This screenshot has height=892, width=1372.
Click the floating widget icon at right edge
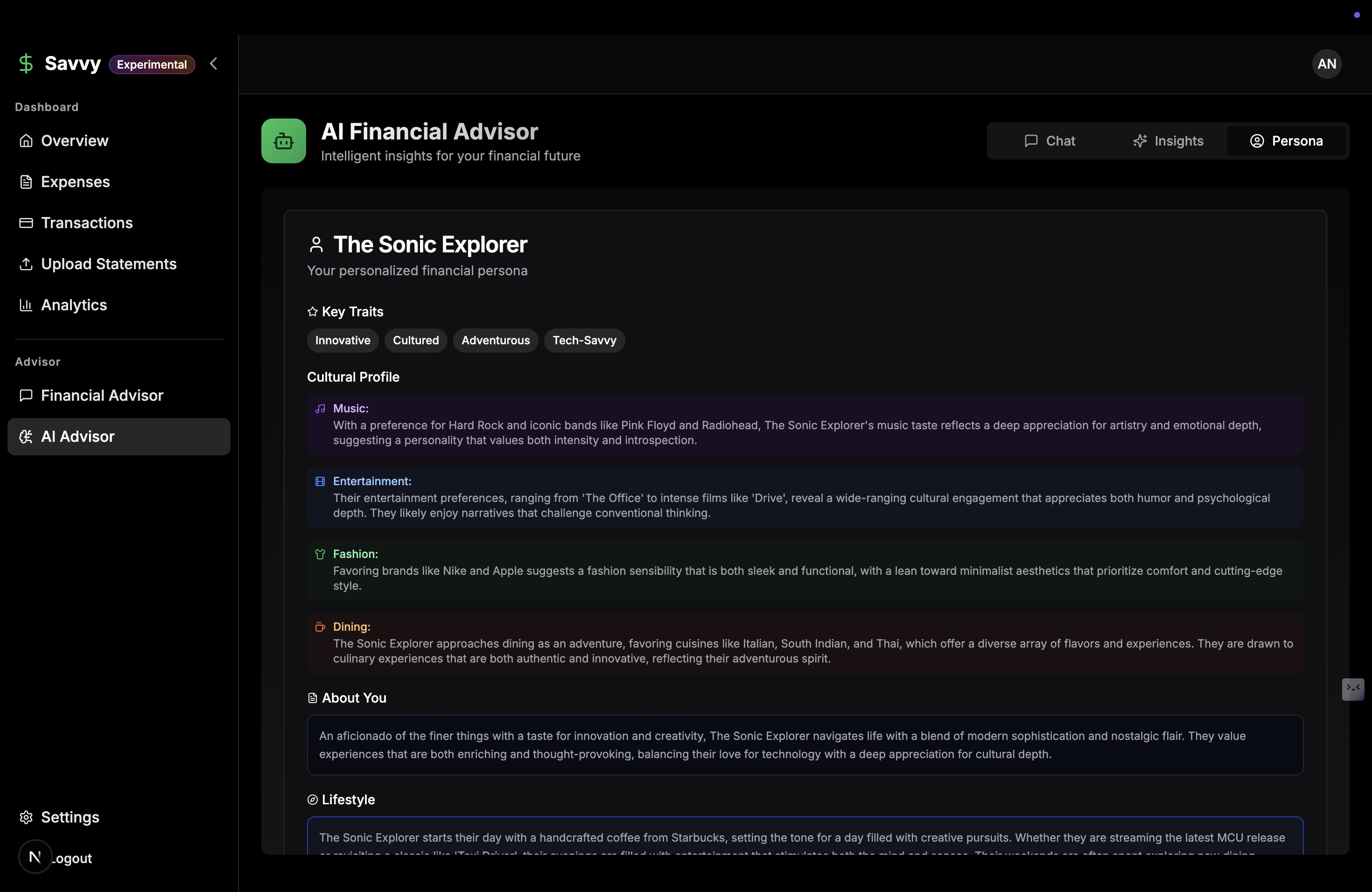click(x=1352, y=689)
